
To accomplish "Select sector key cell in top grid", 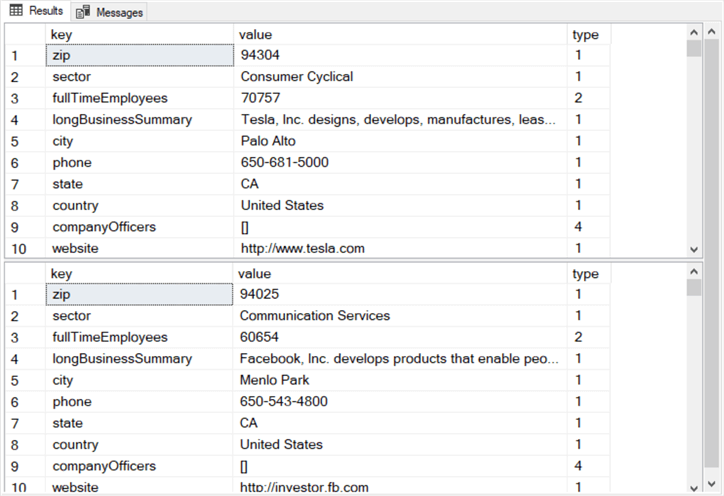I will coord(140,77).
